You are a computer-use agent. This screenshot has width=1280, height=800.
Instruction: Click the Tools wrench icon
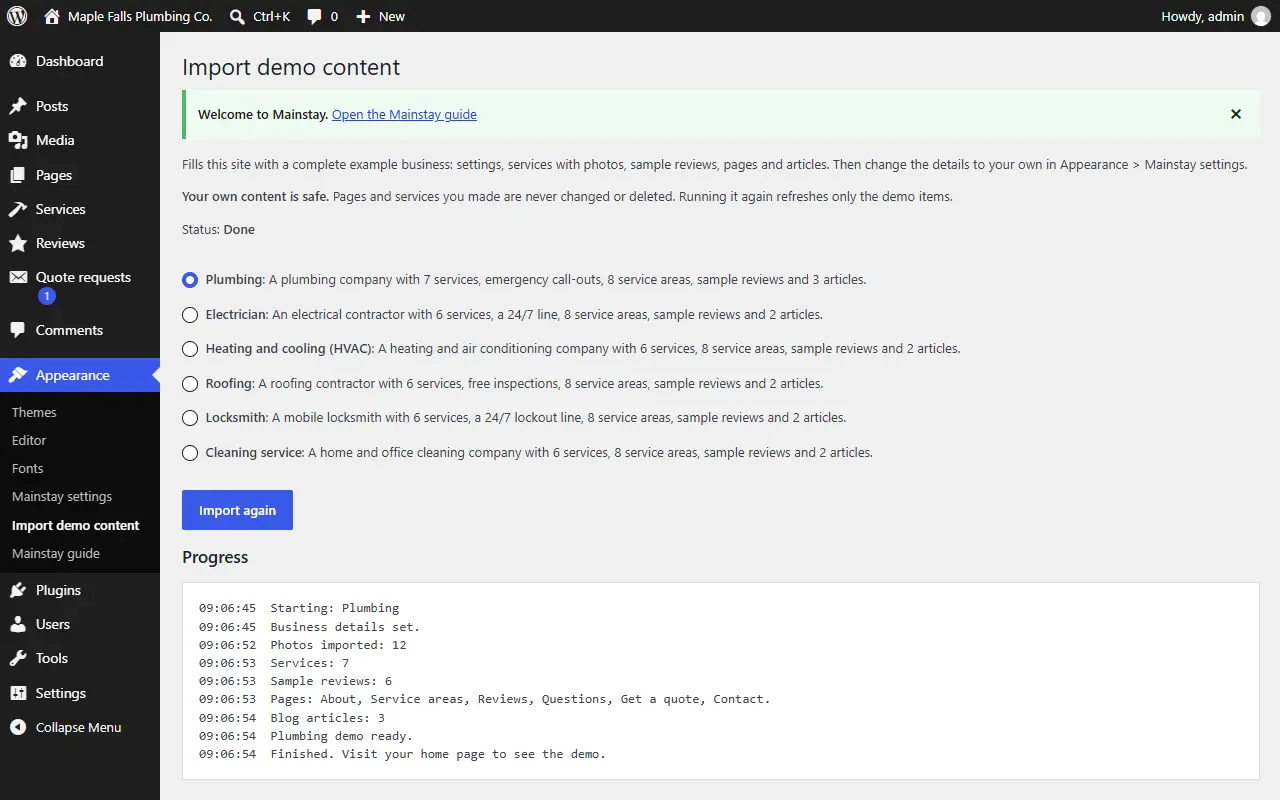[18, 658]
